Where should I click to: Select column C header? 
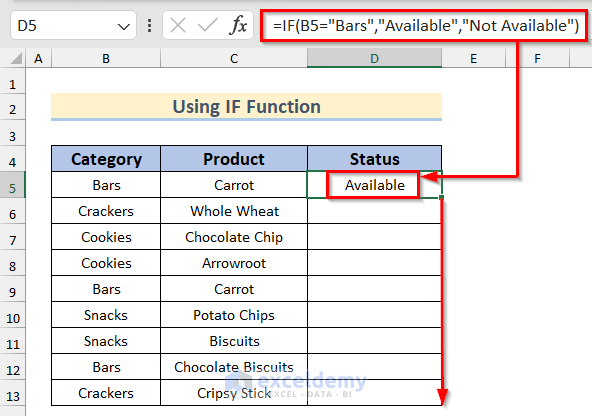pos(234,59)
